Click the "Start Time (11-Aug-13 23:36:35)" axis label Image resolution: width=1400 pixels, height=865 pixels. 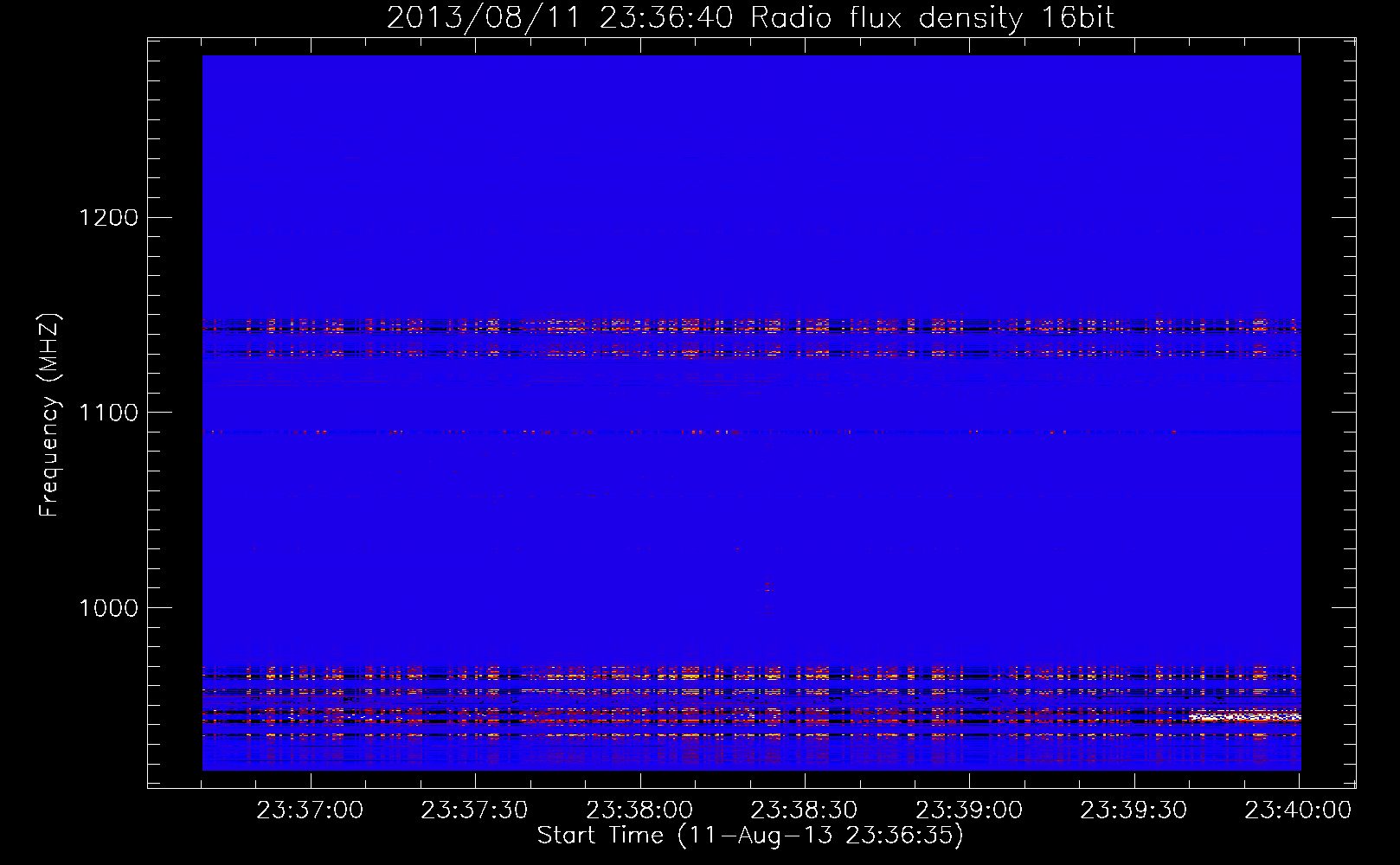[750, 836]
